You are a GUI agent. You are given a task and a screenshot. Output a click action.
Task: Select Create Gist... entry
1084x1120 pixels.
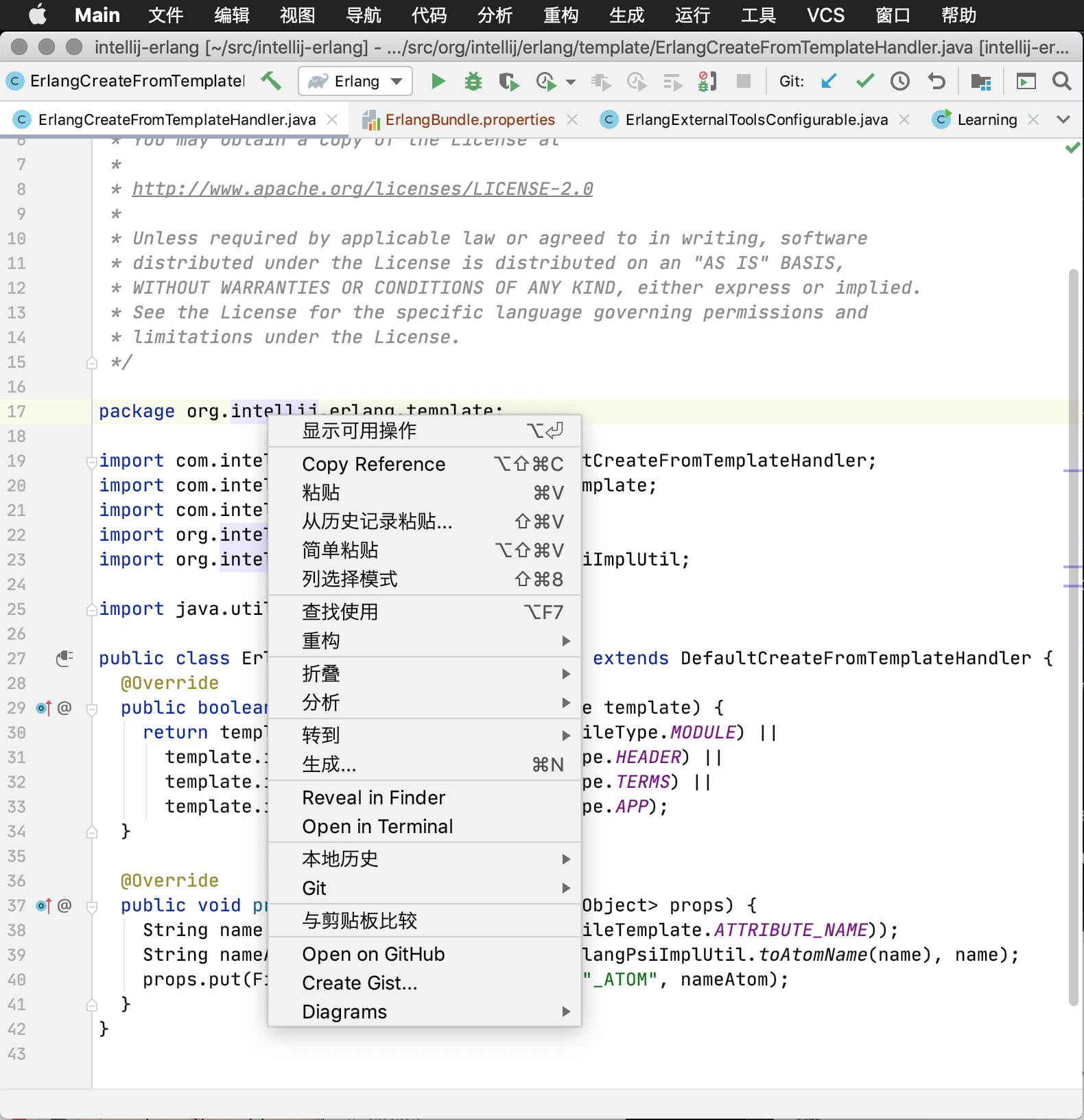[425, 983]
